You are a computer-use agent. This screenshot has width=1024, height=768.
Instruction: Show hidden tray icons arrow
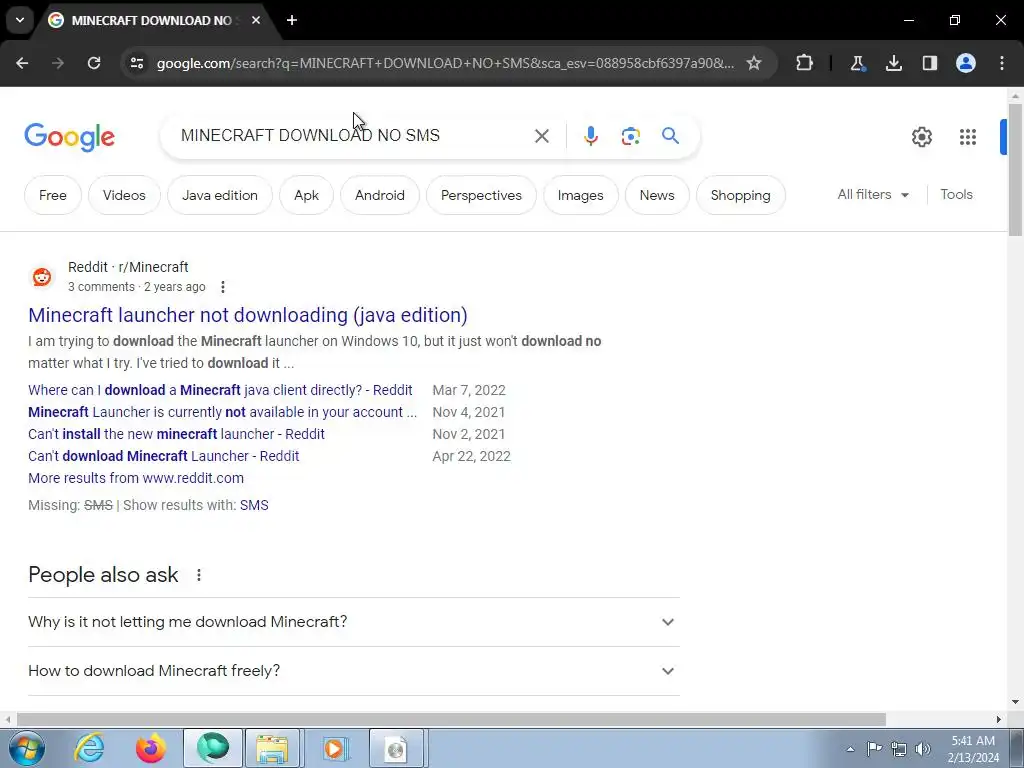[x=850, y=749]
